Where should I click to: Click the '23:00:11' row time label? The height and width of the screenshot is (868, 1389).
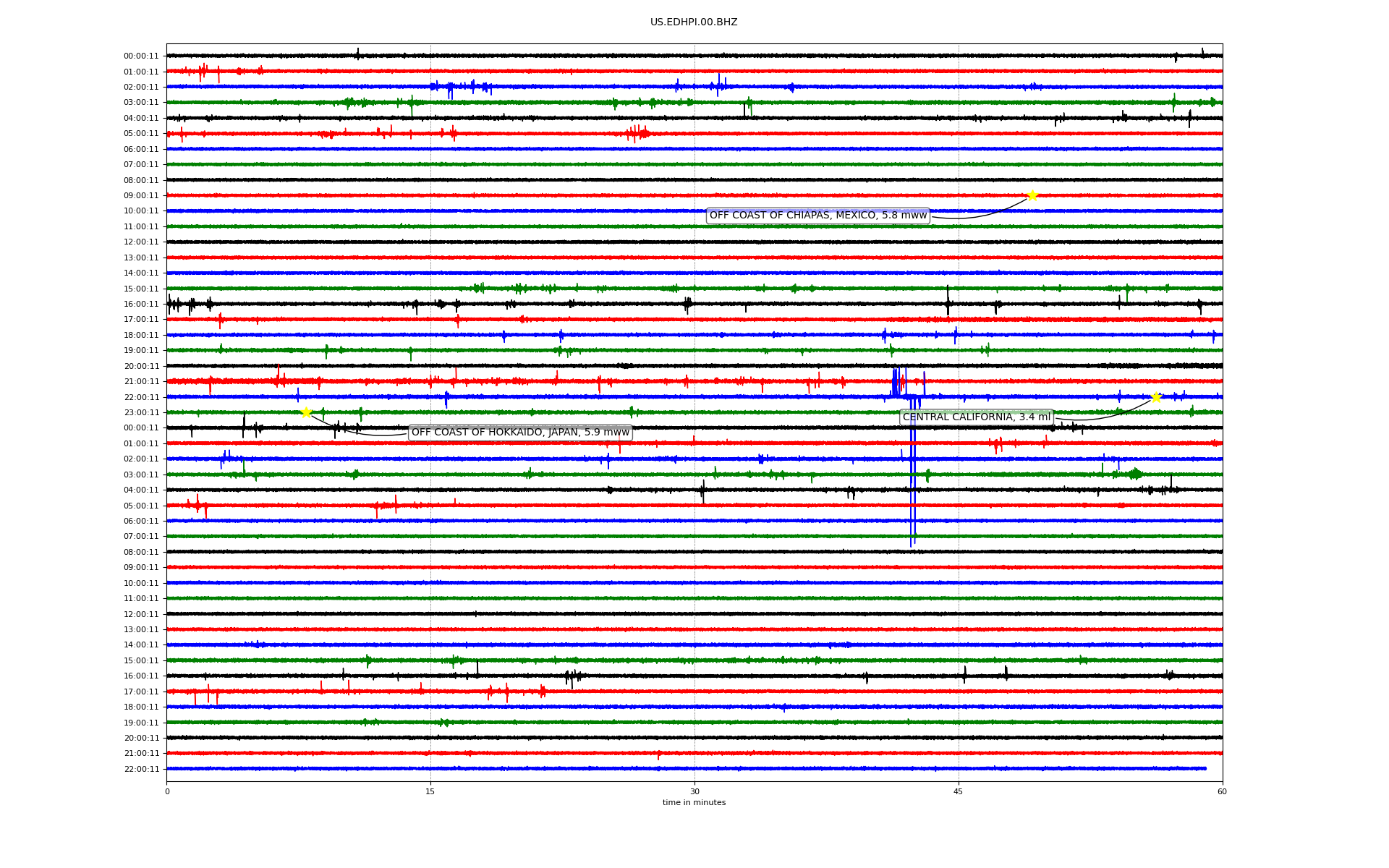[x=141, y=413]
